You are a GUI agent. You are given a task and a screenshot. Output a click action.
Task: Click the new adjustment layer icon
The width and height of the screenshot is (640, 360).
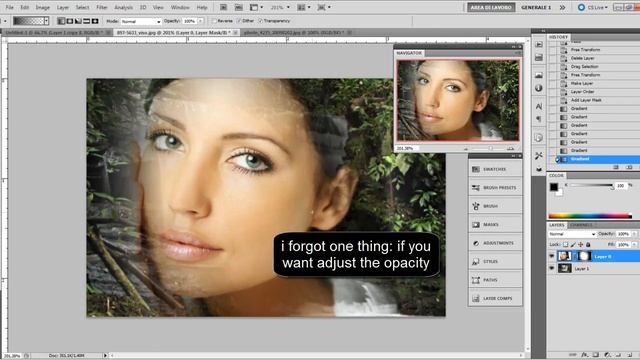pyautogui.click(x=607, y=355)
